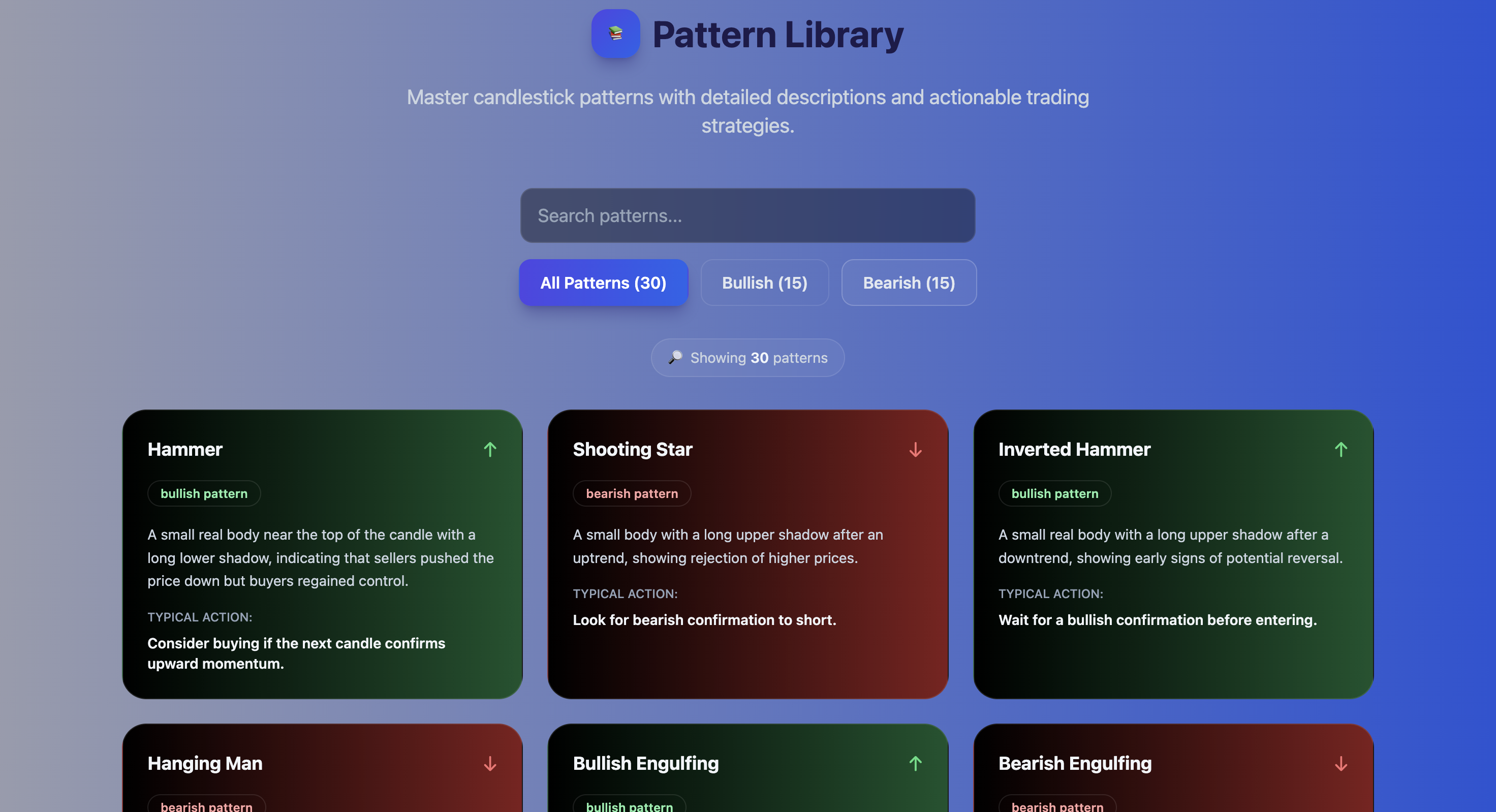Screen dimensions: 1496x812
Task: Open the Inverted Hammer card title
Action: tap(1074, 449)
